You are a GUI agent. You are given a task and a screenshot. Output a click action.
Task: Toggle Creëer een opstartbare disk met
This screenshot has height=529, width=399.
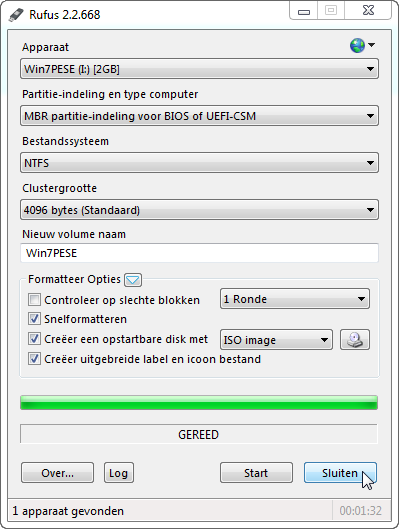coord(34,339)
